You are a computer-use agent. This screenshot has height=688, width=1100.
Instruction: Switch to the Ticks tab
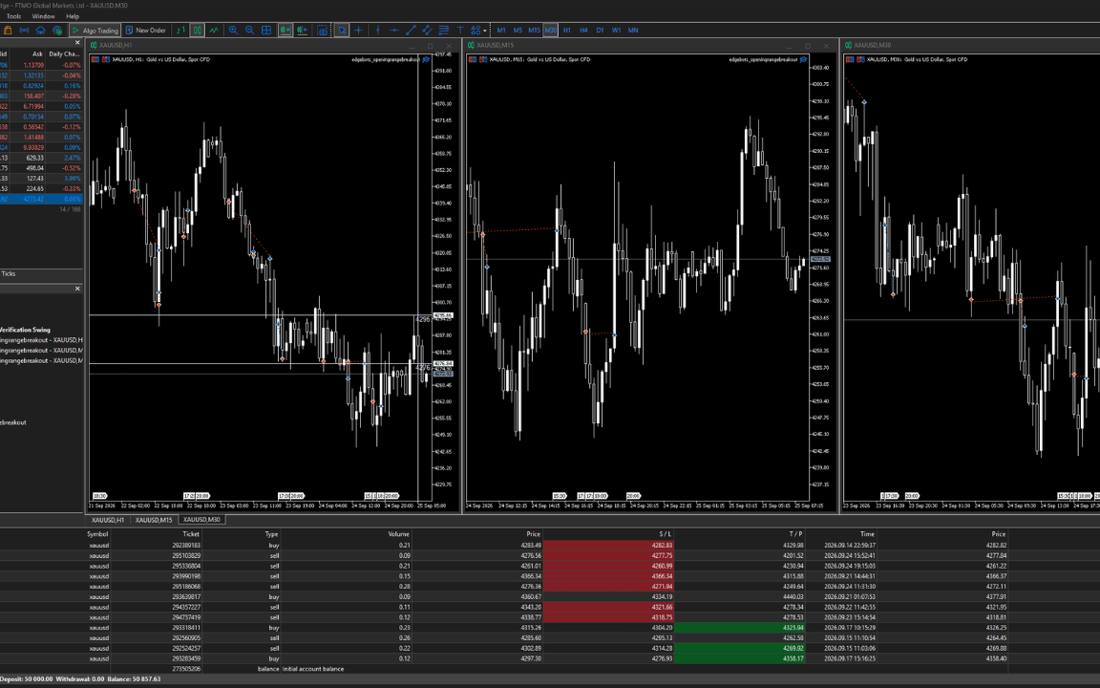(8, 274)
